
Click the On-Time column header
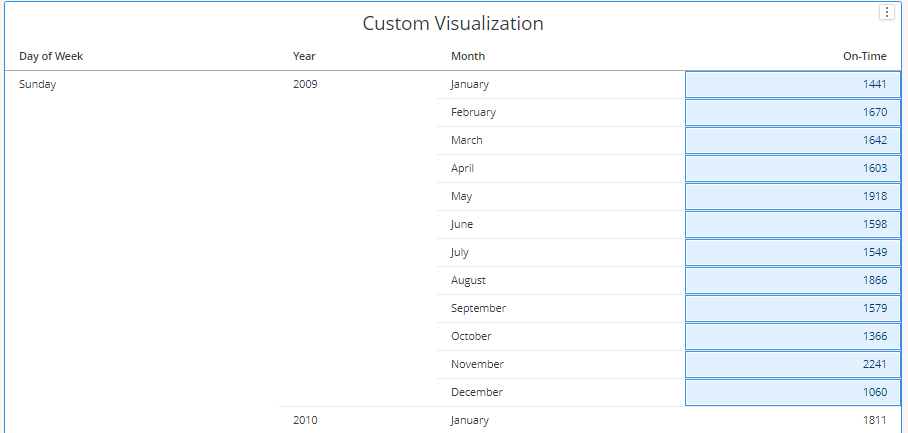coord(864,56)
